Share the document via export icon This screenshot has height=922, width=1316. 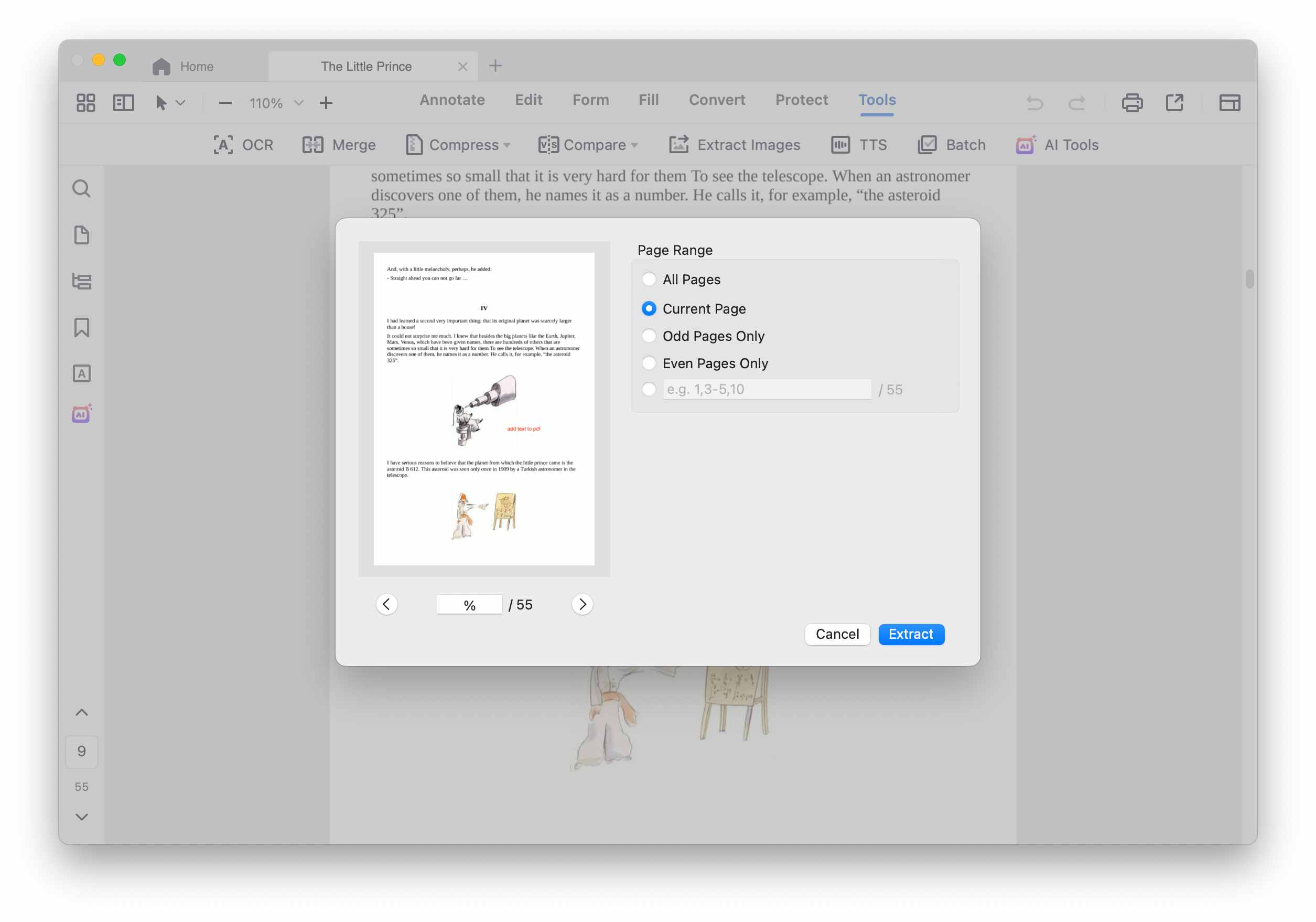(x=1174, y=103)
